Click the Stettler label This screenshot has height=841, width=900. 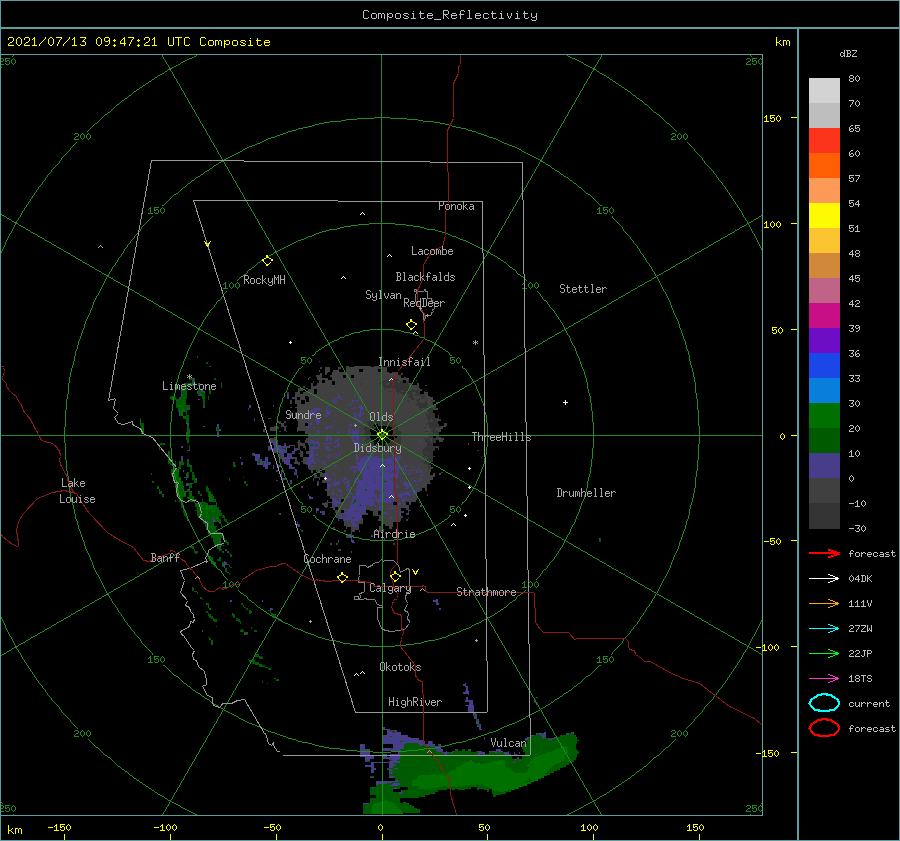pyautogui.click(x=583, y=289)
